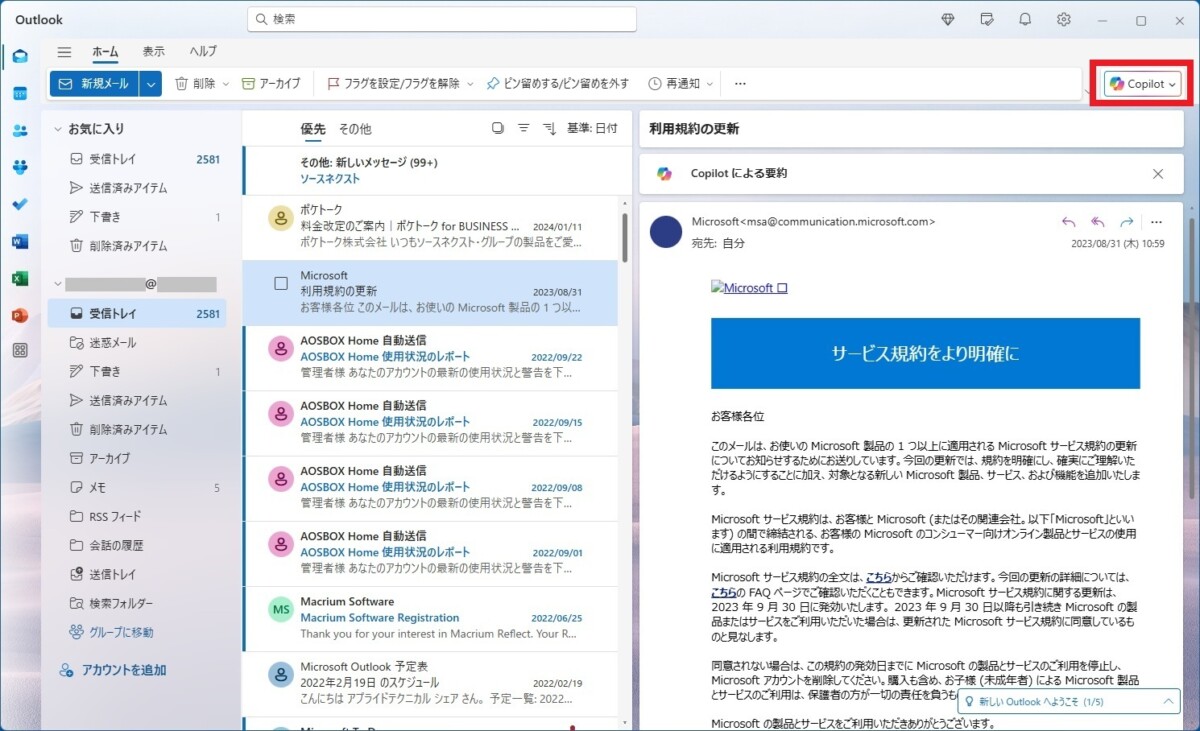Viewport: 1200px width, 731px height.
Task: Select the その他 inbox tab
Action: [x=354, y=129]
